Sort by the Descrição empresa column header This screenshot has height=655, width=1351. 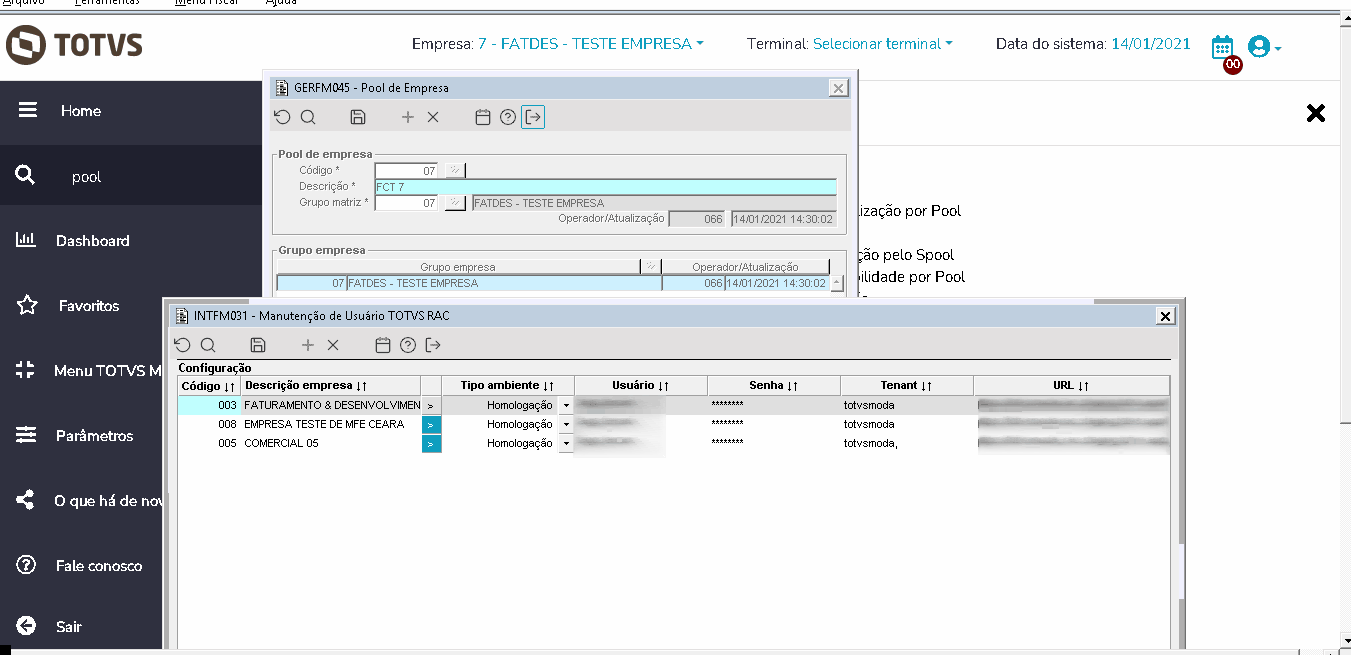(330, 386)
